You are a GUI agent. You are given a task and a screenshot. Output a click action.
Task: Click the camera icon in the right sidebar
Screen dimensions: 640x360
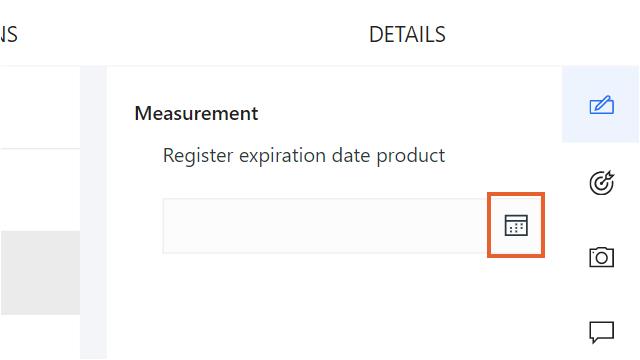601,257
